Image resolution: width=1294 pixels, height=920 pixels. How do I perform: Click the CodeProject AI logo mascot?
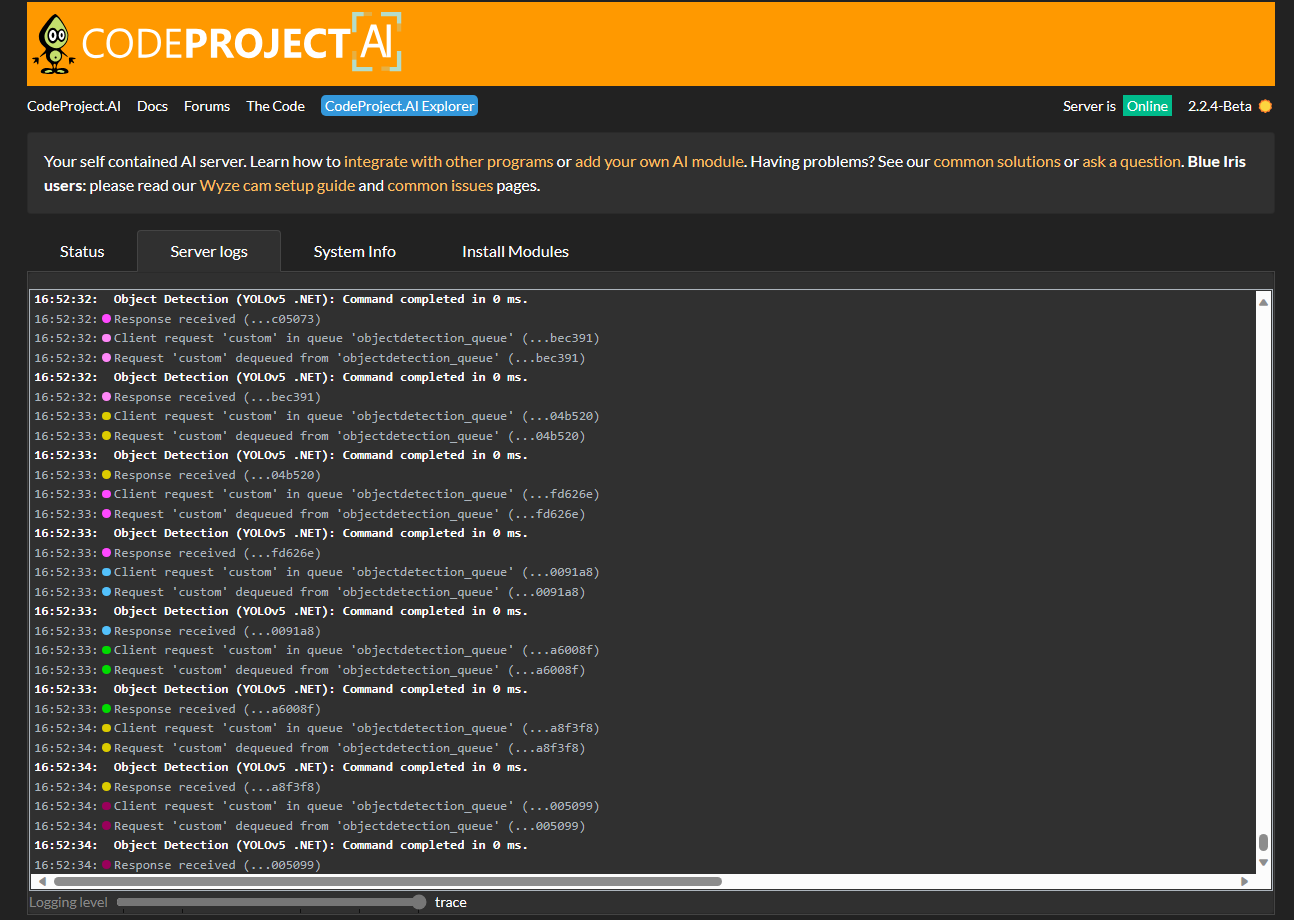[54, 44]
